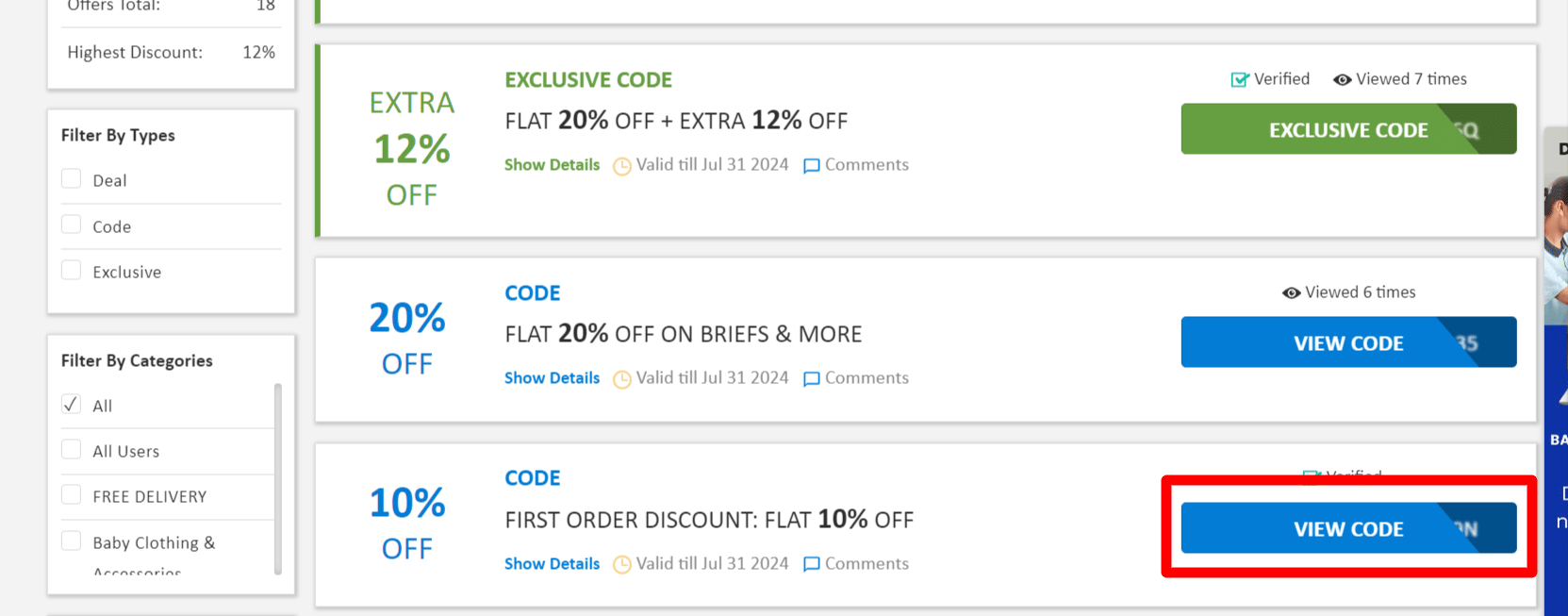
Task: Click the eye icon beside Viewed 7 times
Action: click(x=1342, y=80)
